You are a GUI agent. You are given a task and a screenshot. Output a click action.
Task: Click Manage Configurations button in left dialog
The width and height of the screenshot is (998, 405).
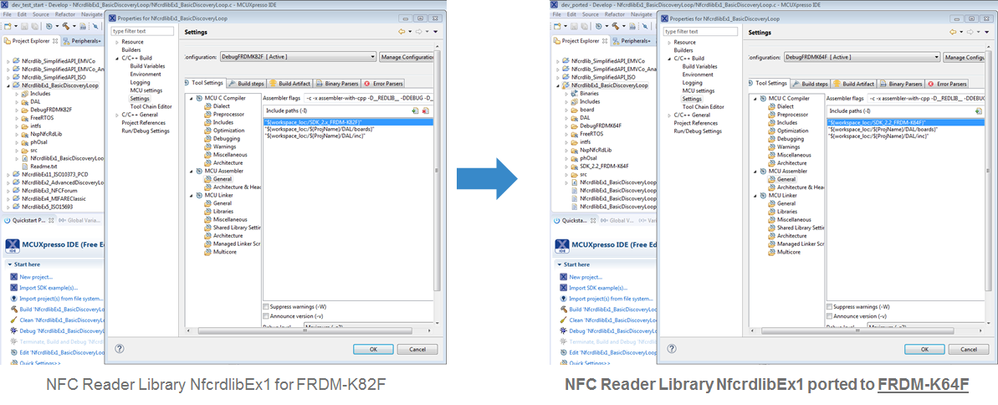tap(407, 57)
